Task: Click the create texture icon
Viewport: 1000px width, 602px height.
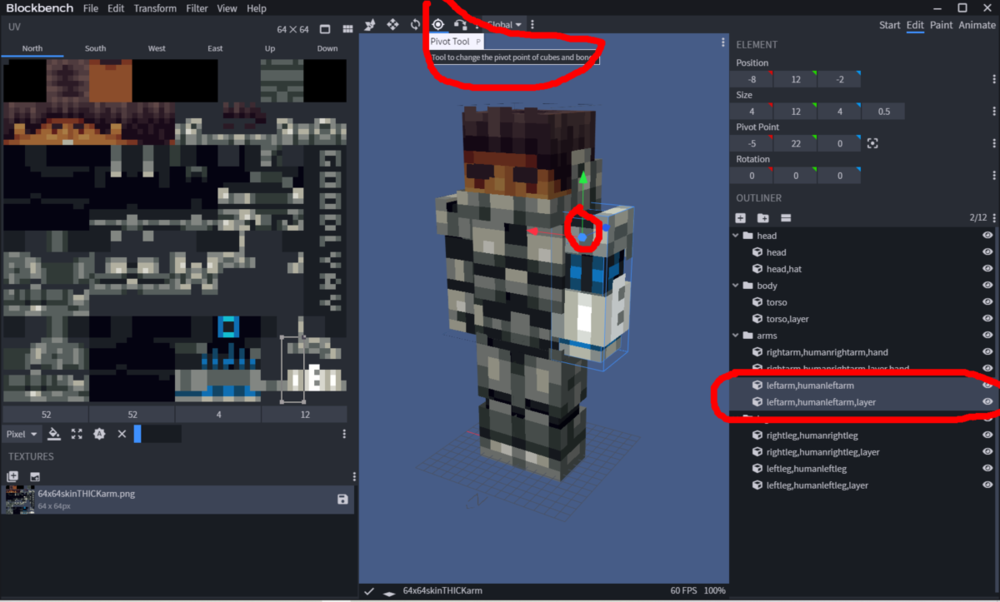Action: point(12,476)
